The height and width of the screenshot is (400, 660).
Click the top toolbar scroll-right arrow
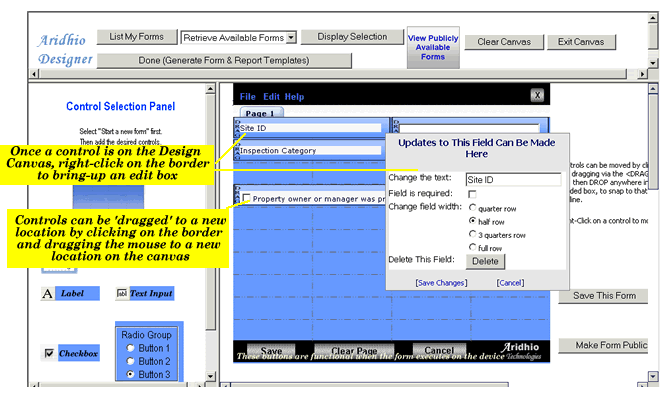pos(642,74)
